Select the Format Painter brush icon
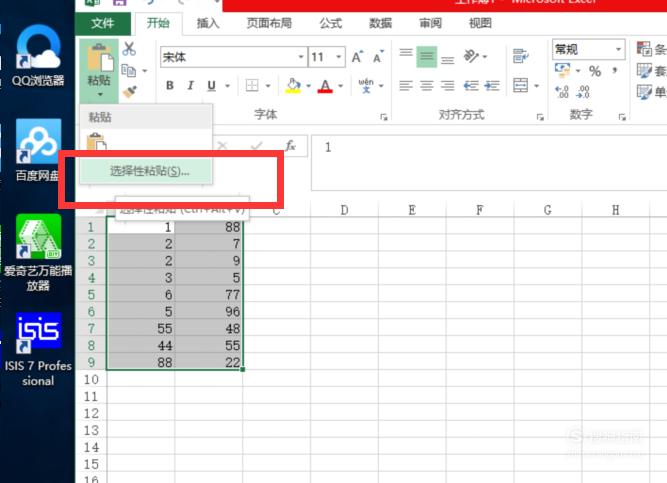This screenshot has height=483, width=667. (129, 91)
